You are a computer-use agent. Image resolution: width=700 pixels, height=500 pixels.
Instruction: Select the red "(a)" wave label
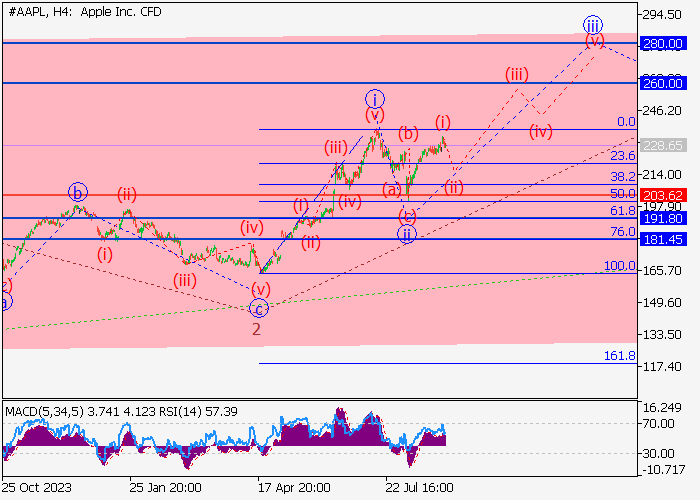coord(392,190)
